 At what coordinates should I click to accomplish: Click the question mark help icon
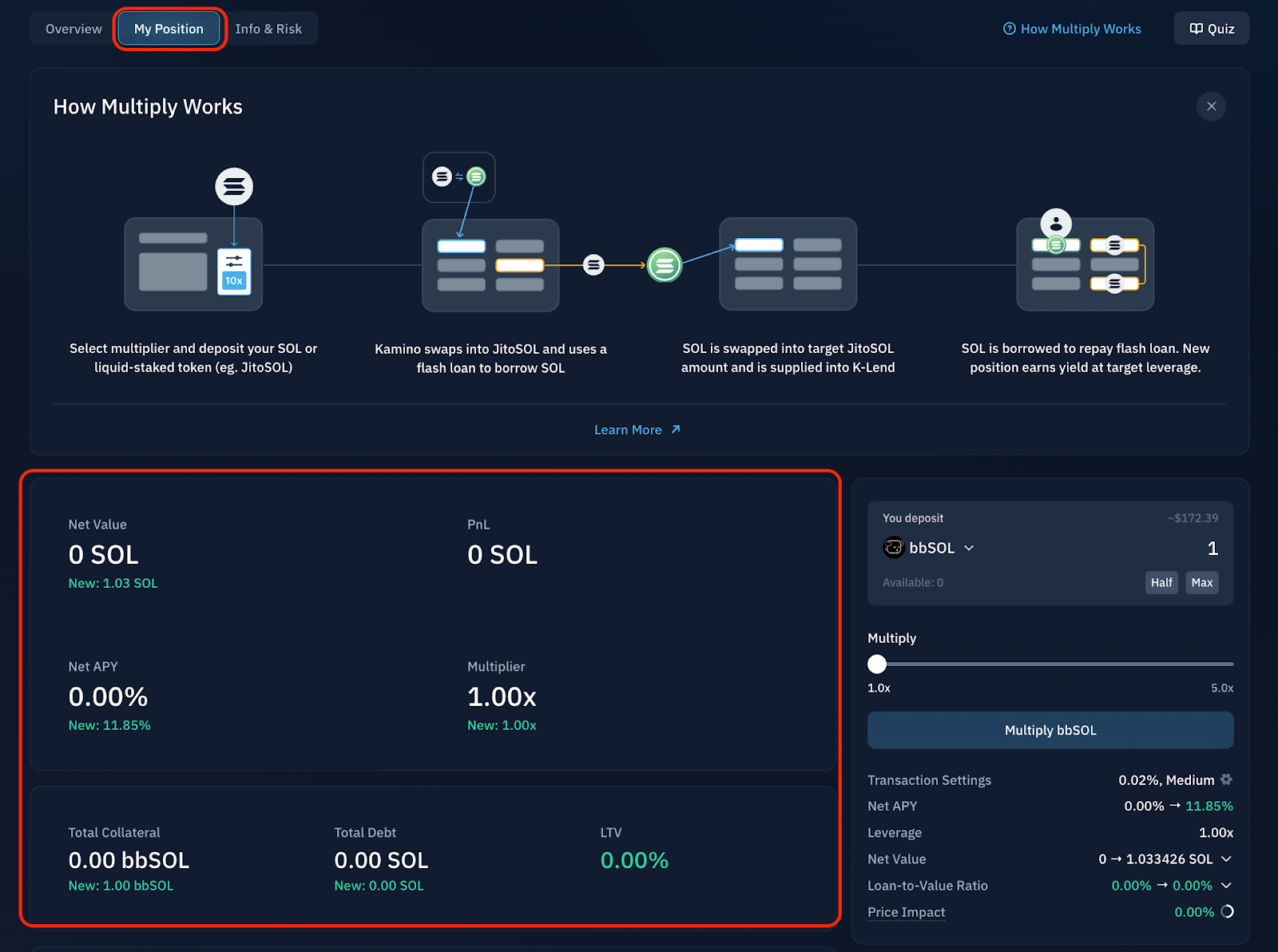1010,29
